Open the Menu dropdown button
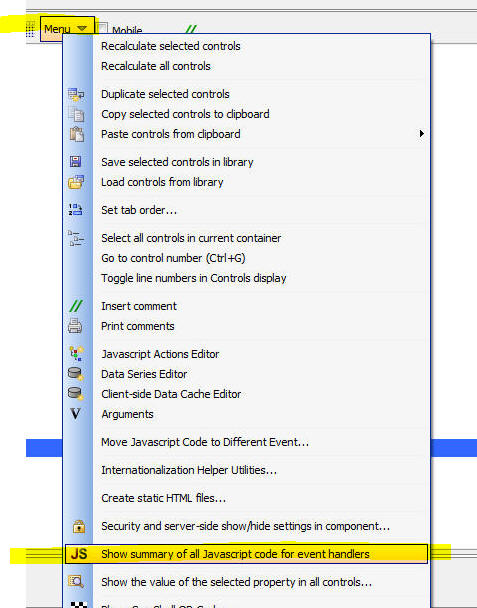The image size is (477, 608). 67,29
